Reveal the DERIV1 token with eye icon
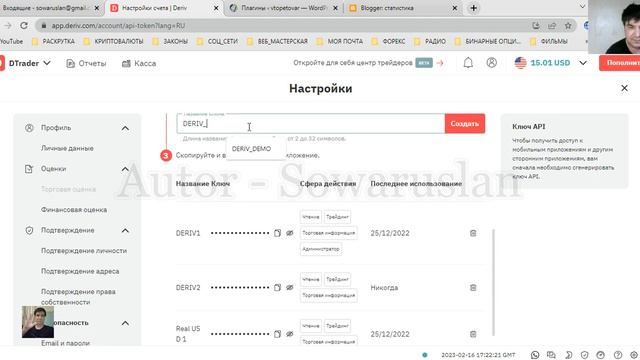The image size is (640, 360). [x=290, y=233]
